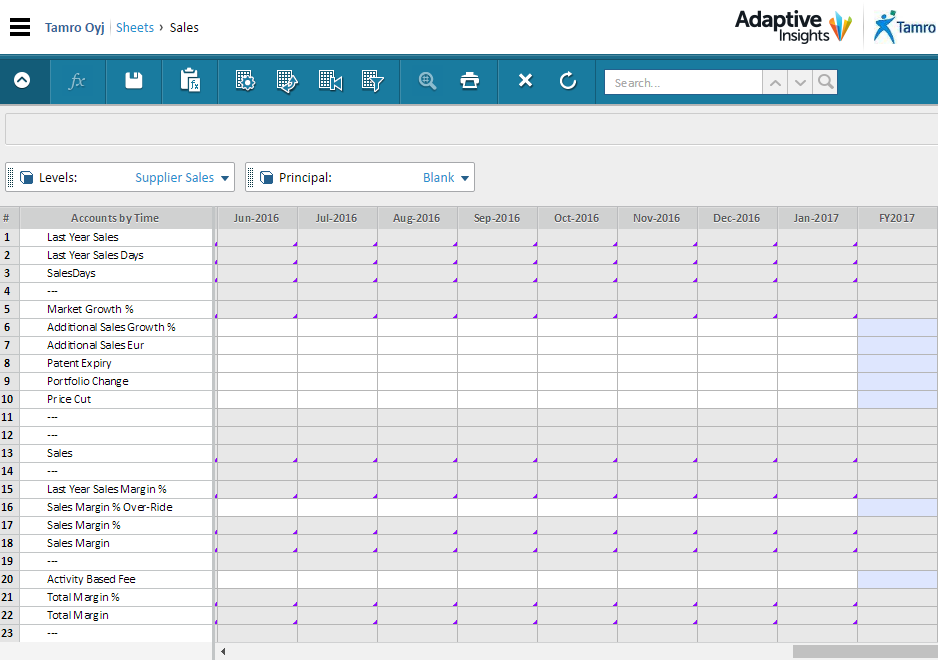
Task: Select the Total Margin % row
Action: 83,597
